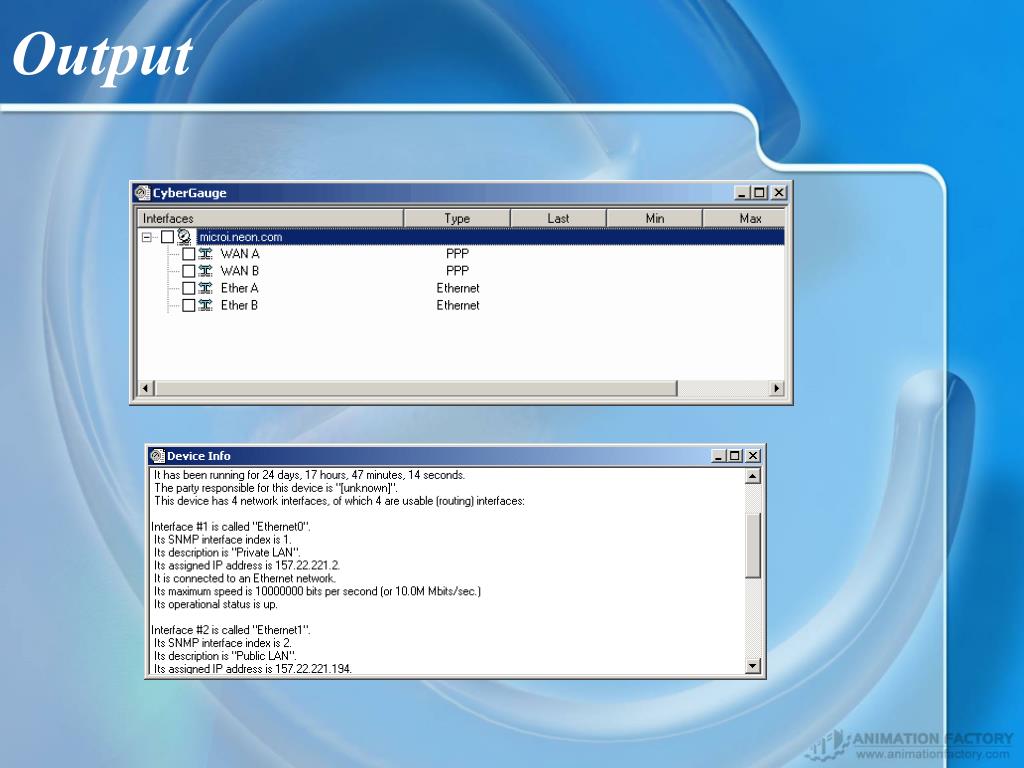The image size is (1024, 768).
Task: Click the line 'Interface #2 is called "Ethernet1"'
Action: point(231,630)
